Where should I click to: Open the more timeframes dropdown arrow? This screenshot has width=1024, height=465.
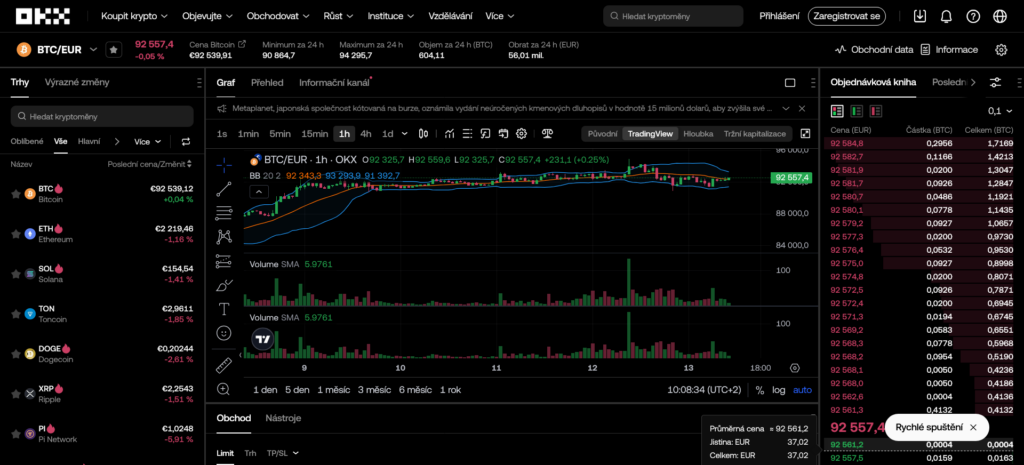click(x=405, y=134)
